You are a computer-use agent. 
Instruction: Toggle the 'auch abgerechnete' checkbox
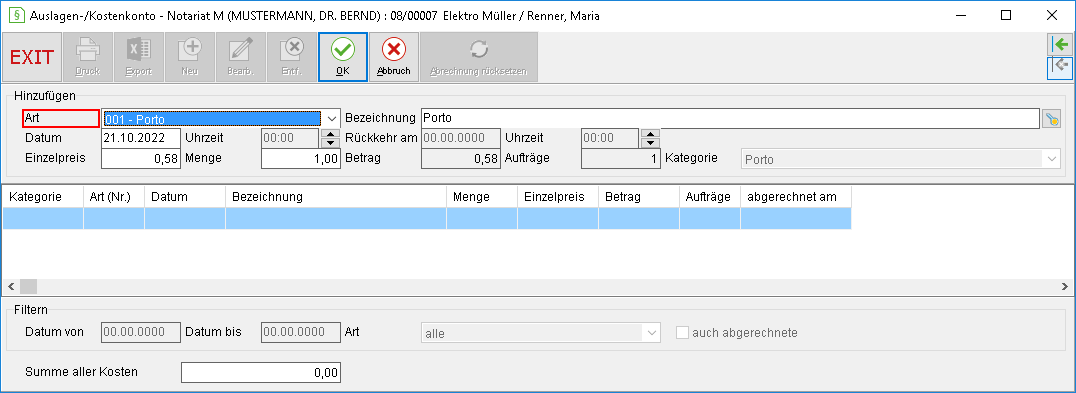(x=683, y=333)
